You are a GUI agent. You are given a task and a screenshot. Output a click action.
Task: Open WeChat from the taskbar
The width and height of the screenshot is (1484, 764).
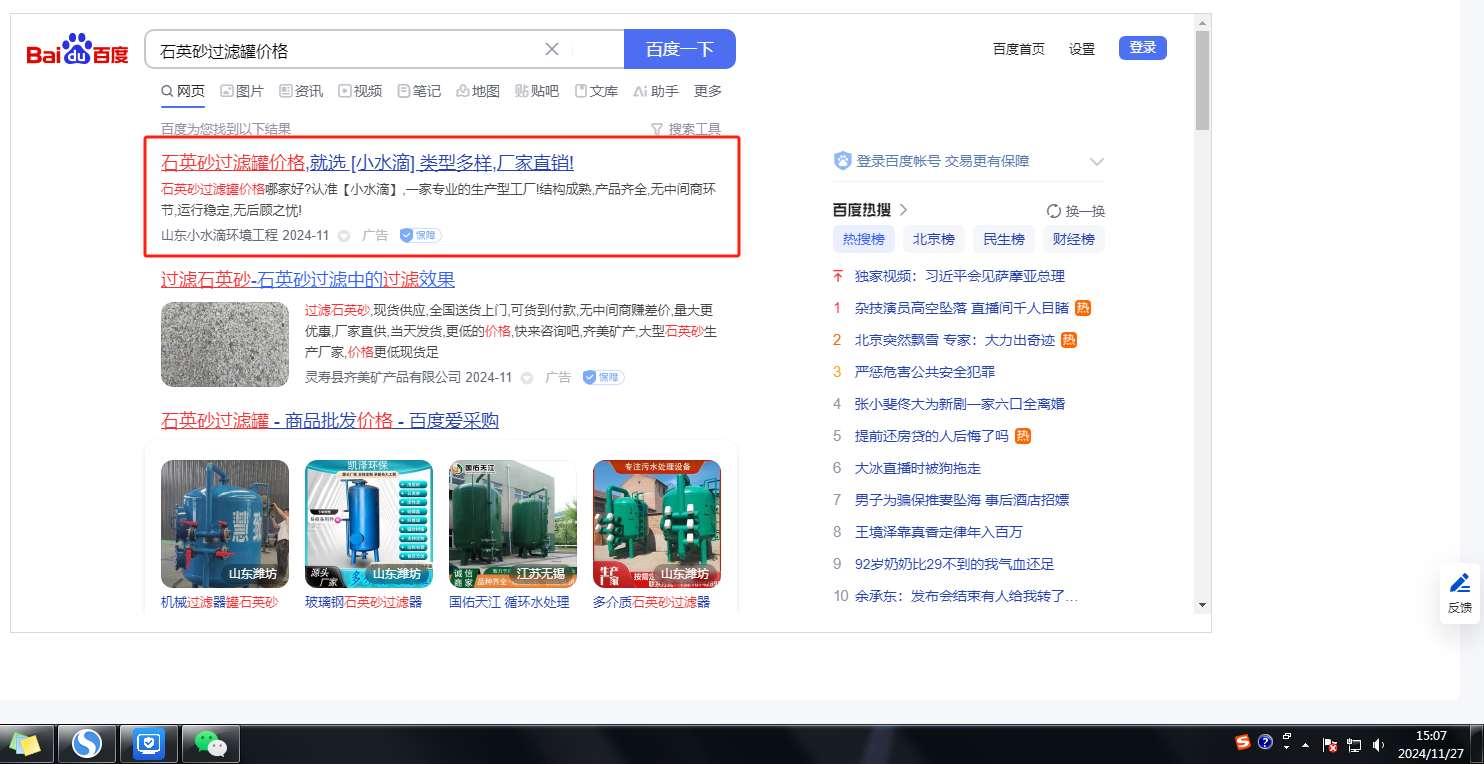click(x=210, y=743)
